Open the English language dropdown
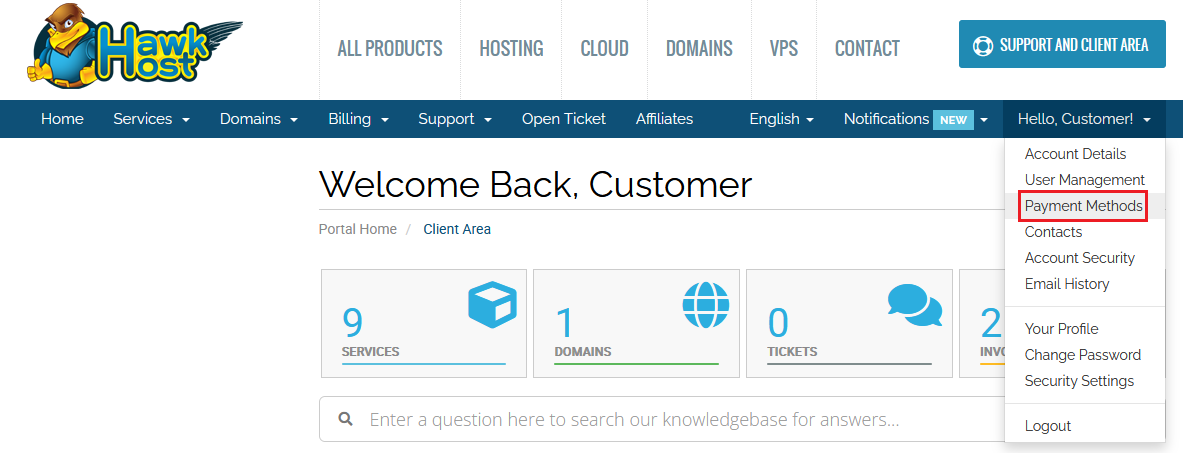The width and height of the screenshot is (1183, 453). (x=781, y=119)
